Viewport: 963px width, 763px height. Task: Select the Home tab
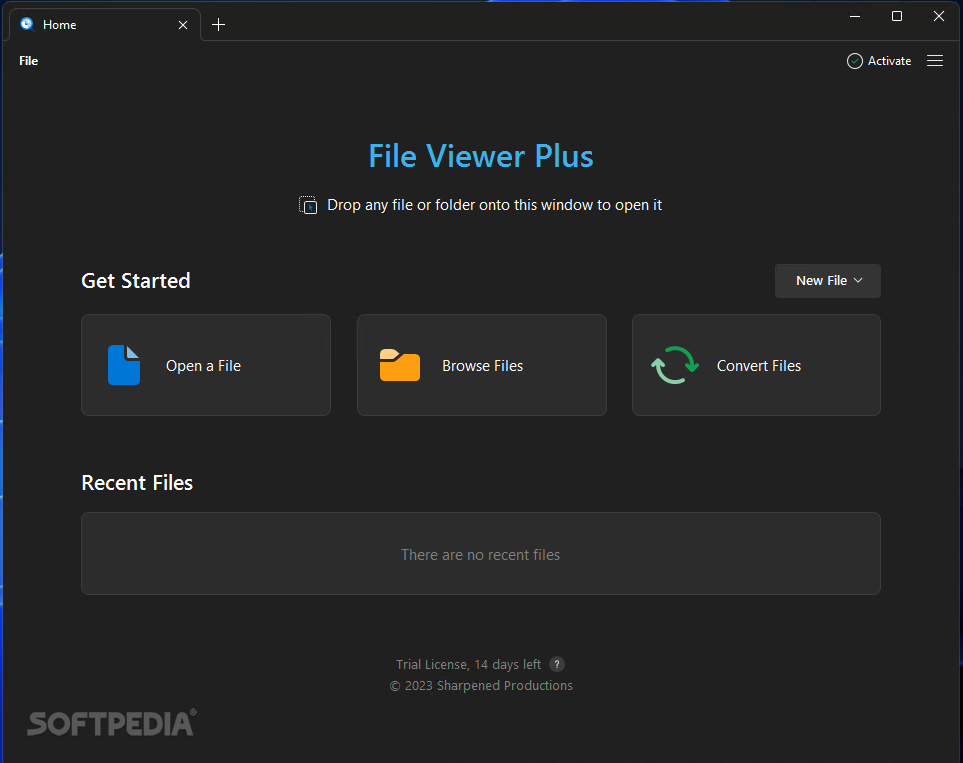coord(105,25)
